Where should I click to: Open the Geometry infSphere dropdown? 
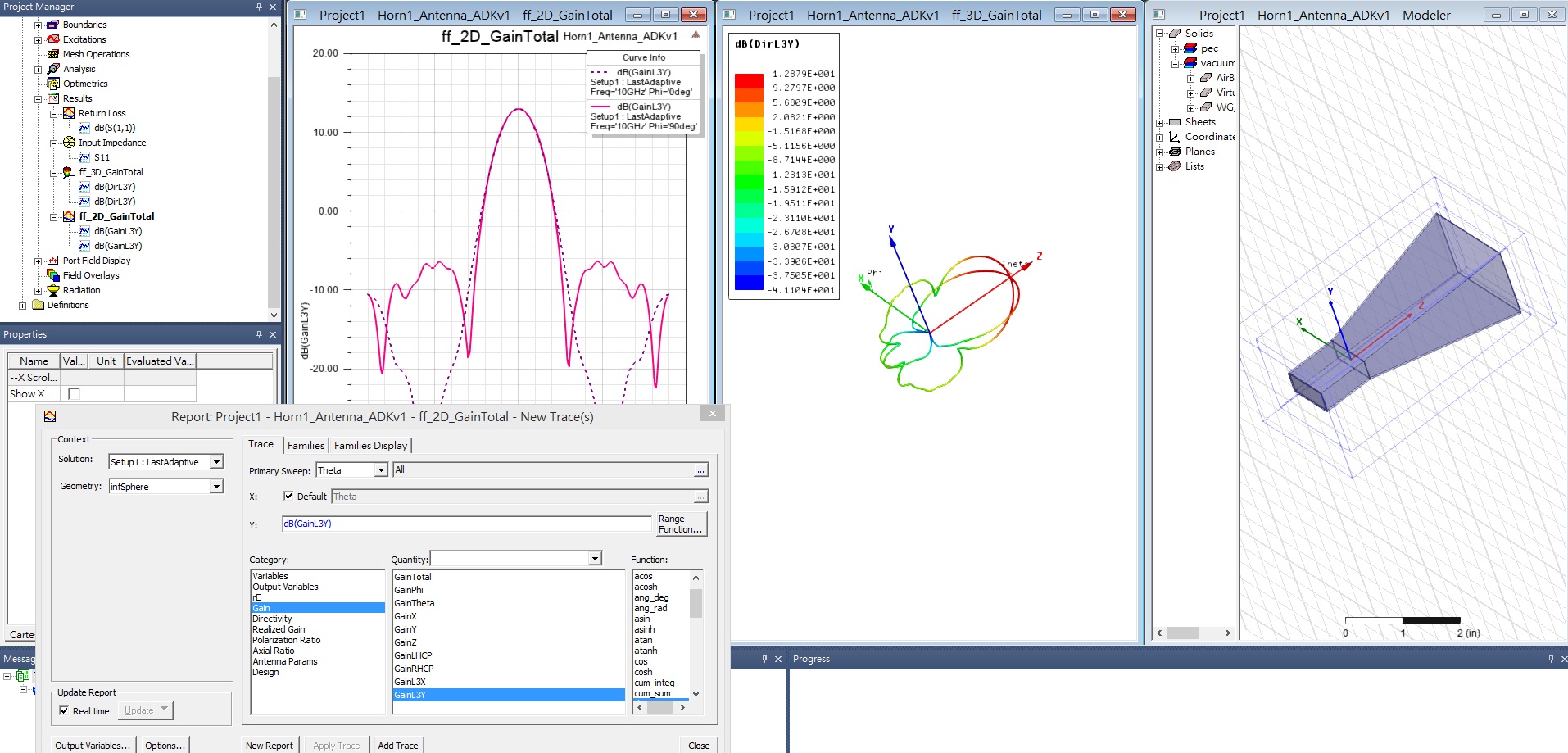(216, 487)
